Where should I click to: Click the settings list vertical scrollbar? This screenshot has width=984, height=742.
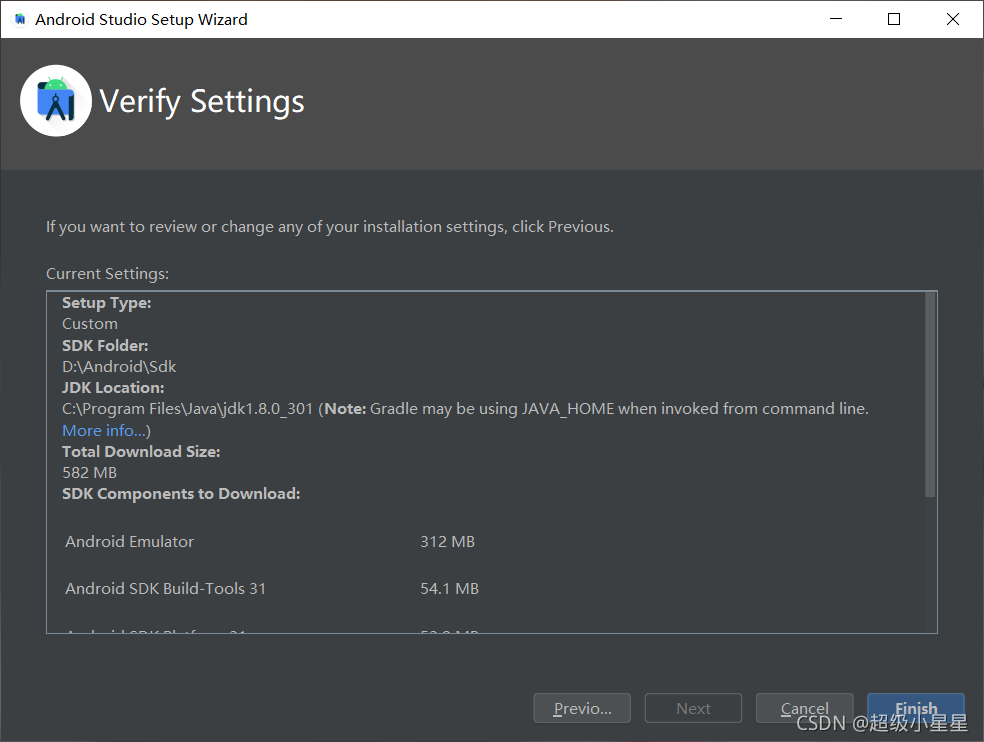[930, 395]
